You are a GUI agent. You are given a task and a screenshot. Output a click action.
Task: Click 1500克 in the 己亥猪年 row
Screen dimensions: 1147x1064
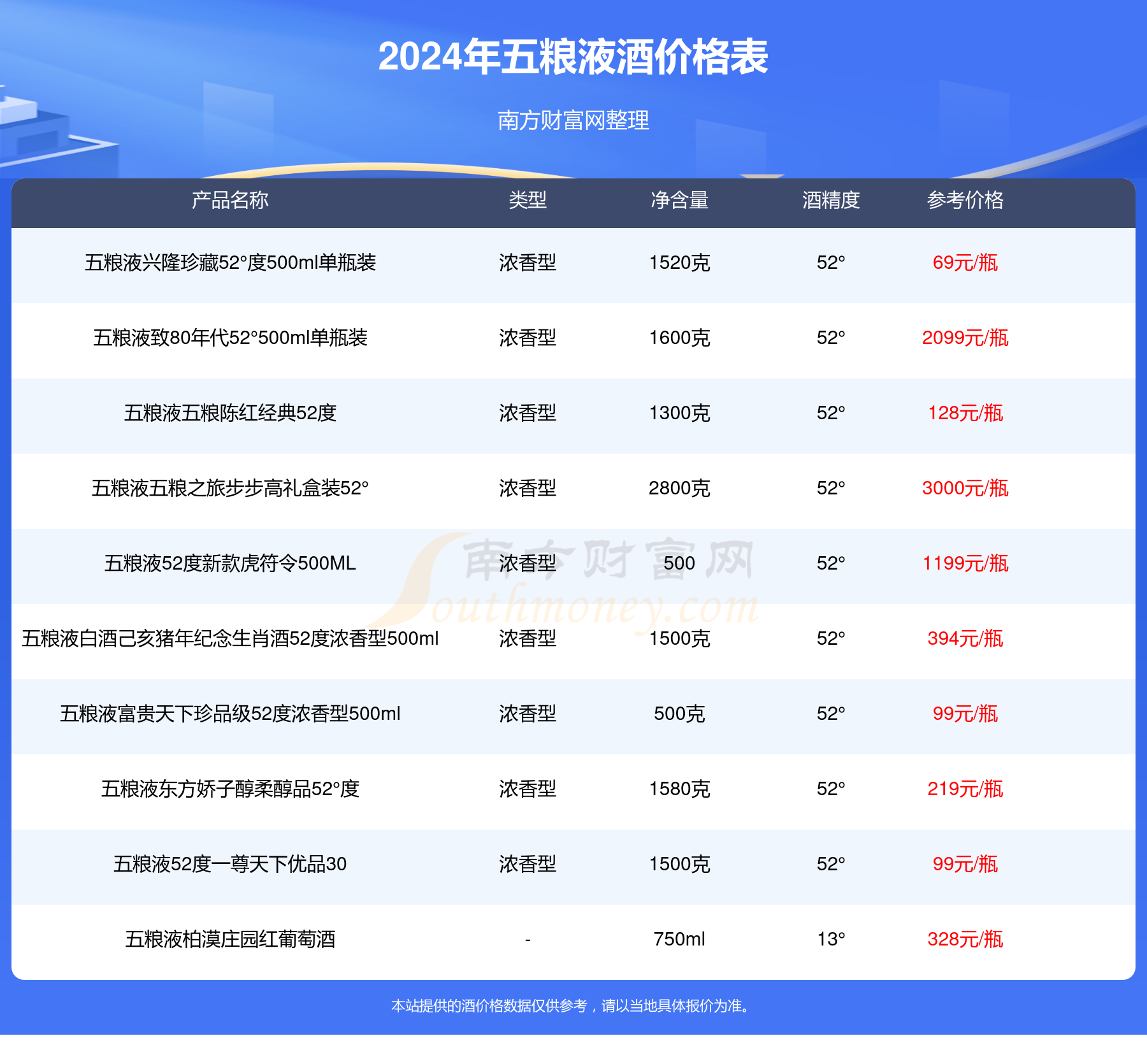click(679, 638)
